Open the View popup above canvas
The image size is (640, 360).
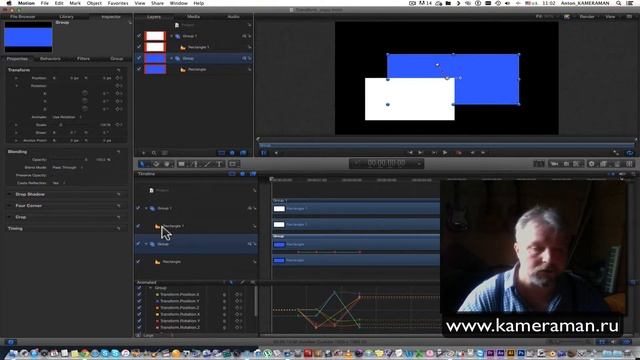coord(610,17)
